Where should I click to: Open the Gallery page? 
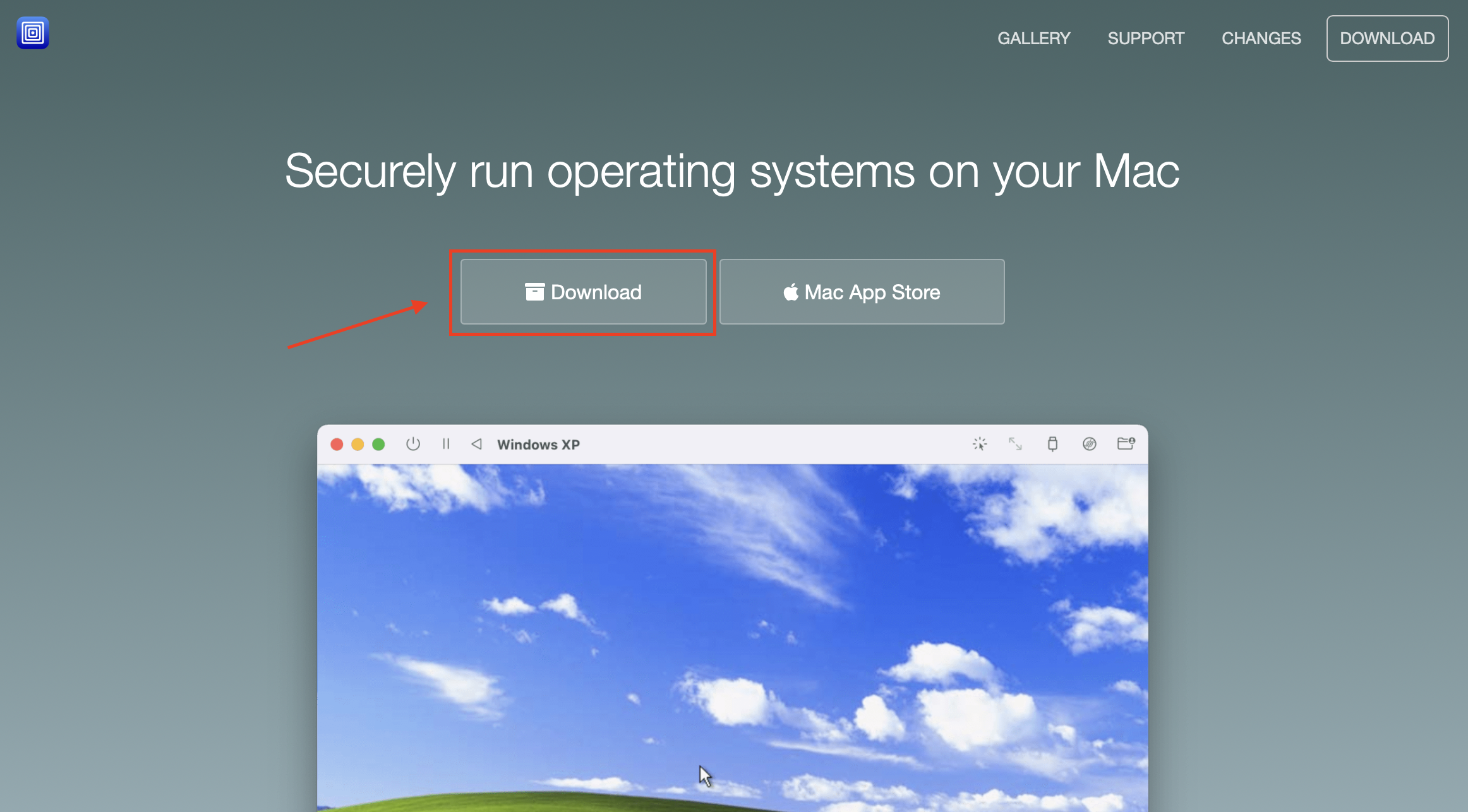click(1033, 39)
